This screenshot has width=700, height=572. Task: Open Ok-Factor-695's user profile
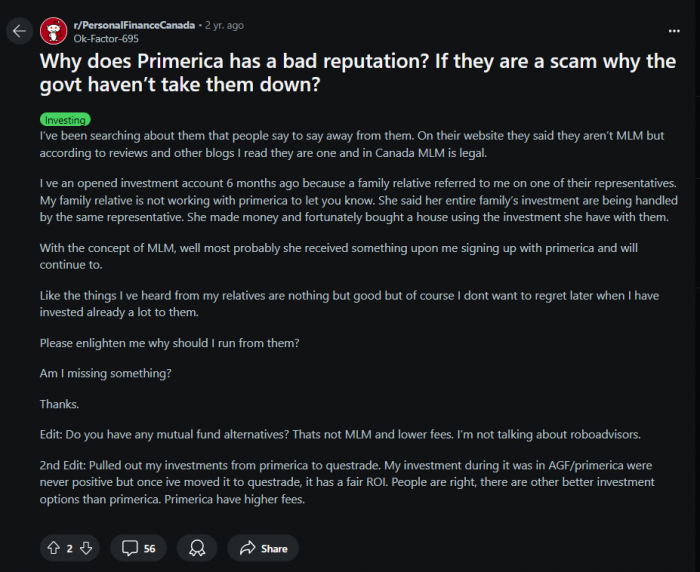(x=106, y=39)
